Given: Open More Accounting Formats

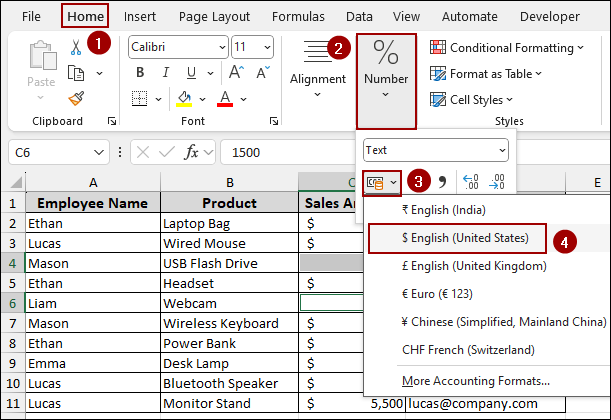Looking at the screenshot, I should [487, 381].
